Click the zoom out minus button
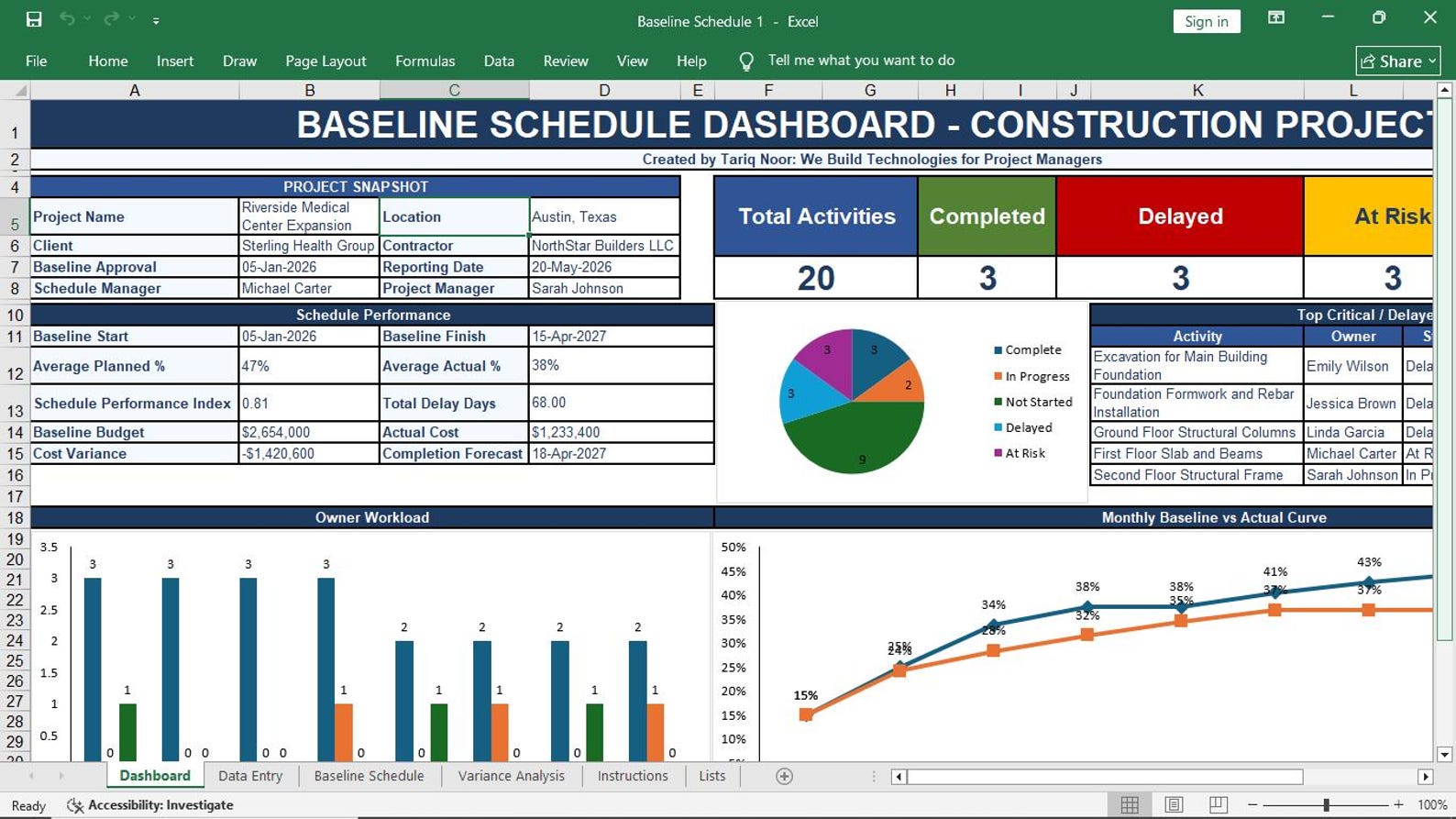 (1252, 804)
